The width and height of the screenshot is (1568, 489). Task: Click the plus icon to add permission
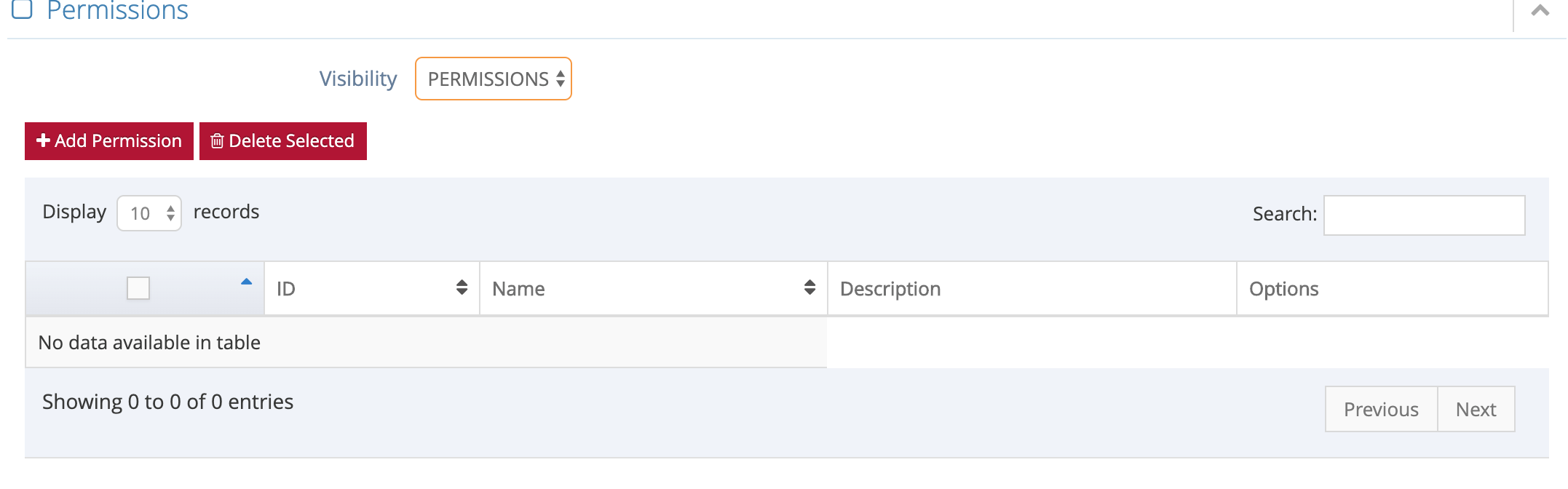click(x=43, y=140)
